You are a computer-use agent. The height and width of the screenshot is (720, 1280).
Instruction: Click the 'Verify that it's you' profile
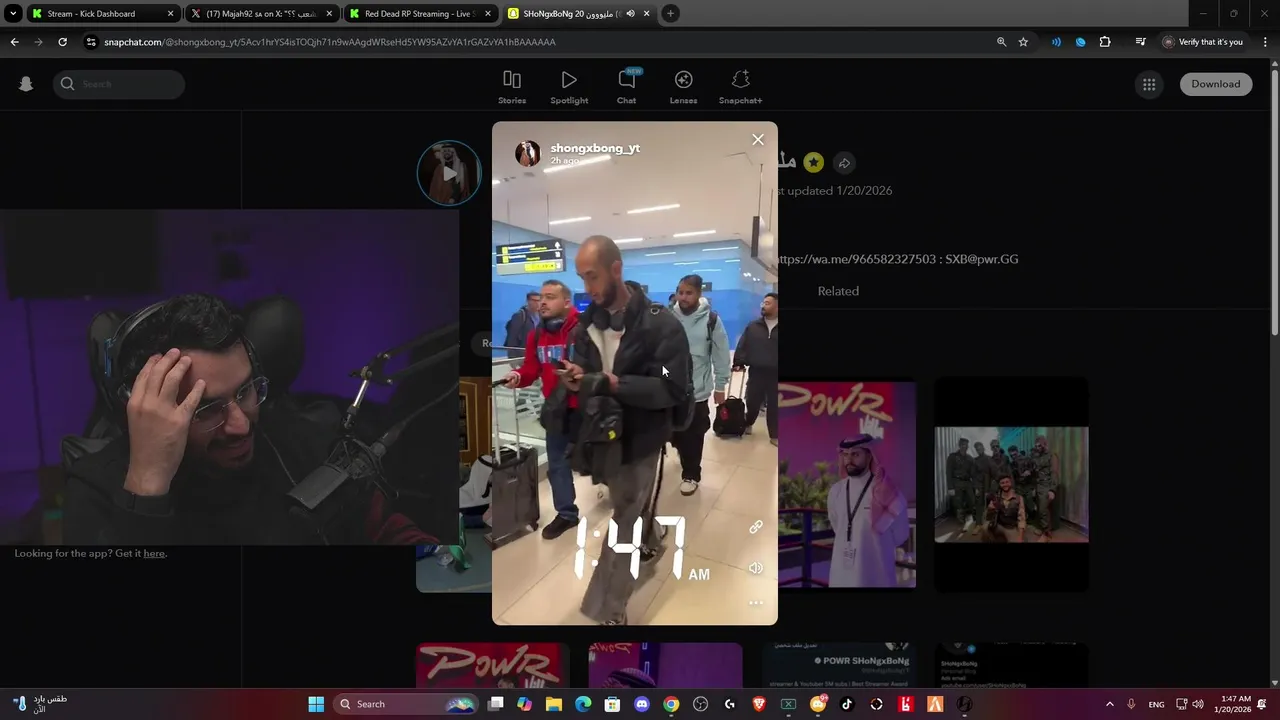click(x=1203, y=42)
